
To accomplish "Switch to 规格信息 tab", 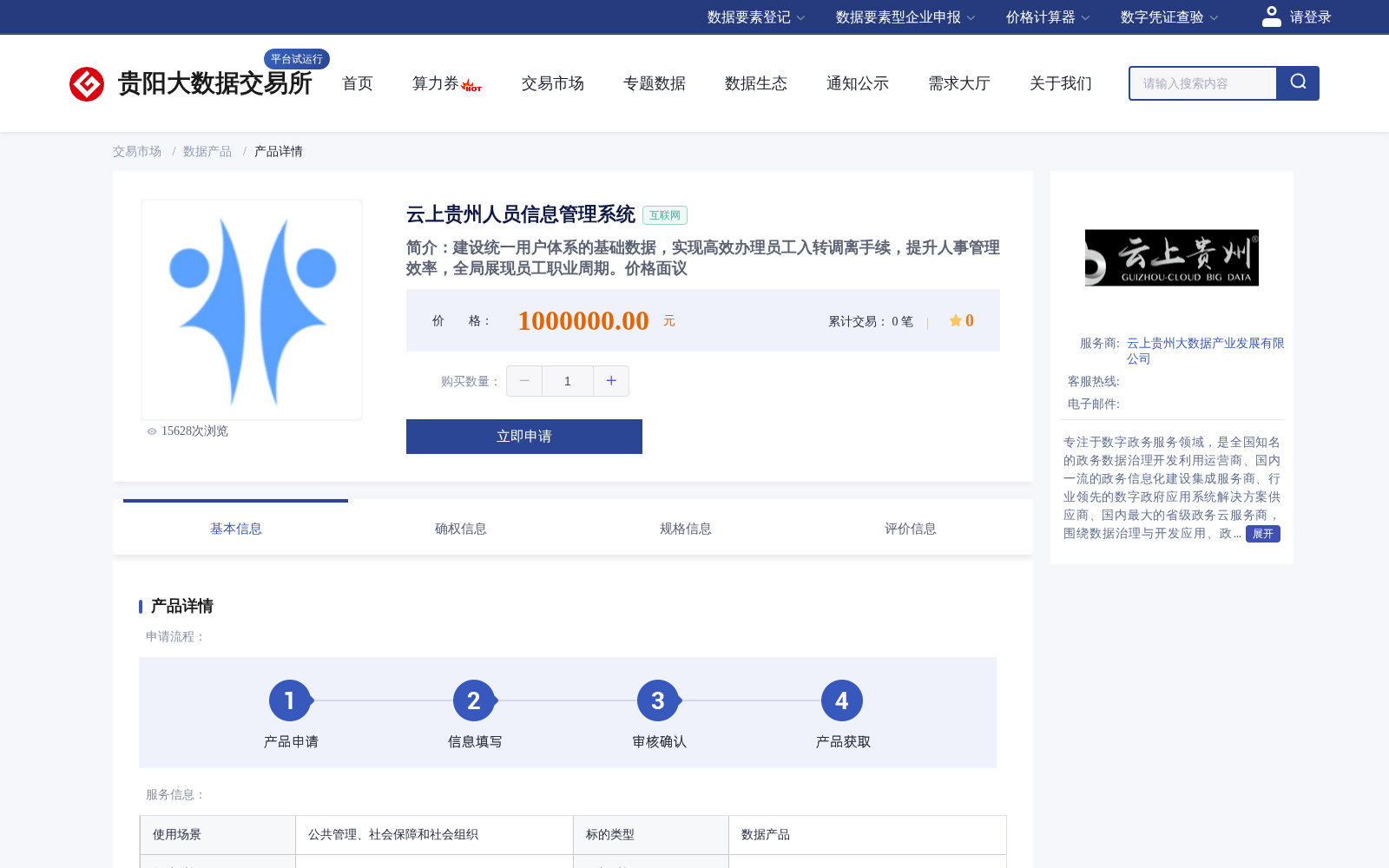I will click(x=685, y=529).
